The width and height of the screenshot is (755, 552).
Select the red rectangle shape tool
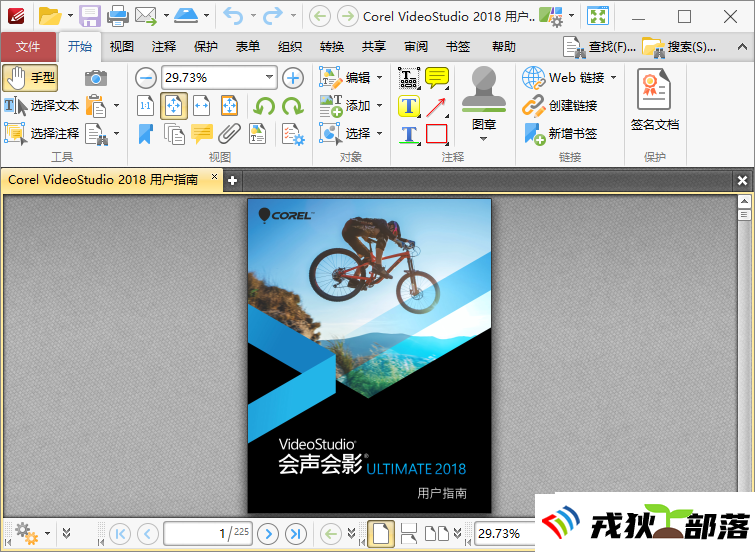tap(437, 134)
